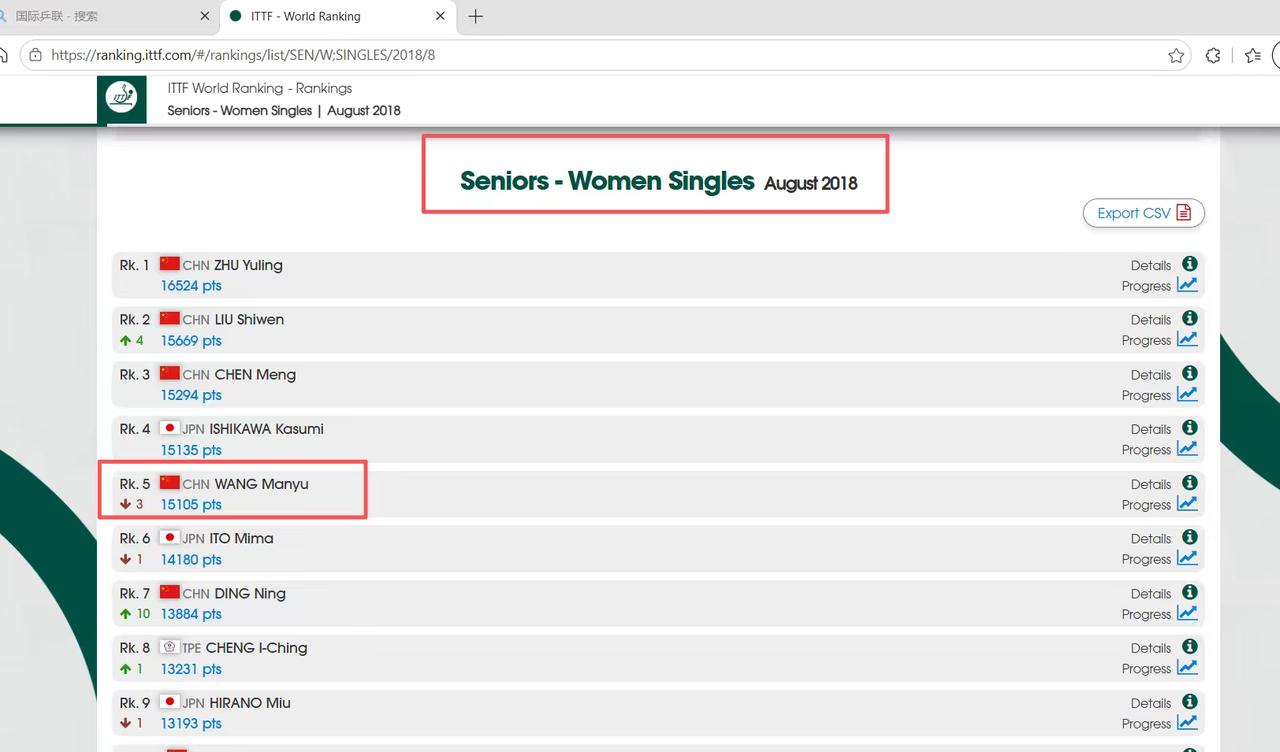The height and width of the screenshot is (752, 1280).
Task: Export rankings with Export CSV button
Action: click(x=1144, y=213)
